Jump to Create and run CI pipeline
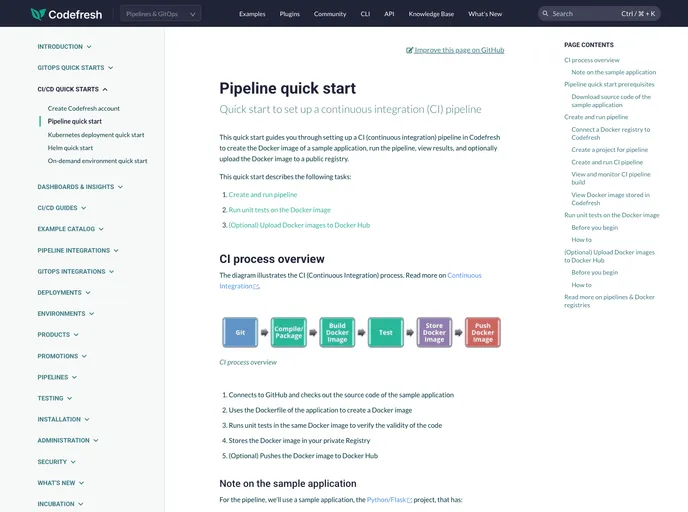The width and height of the screenshot is (688, 512). pyautogui.click(x=607, y=162)
